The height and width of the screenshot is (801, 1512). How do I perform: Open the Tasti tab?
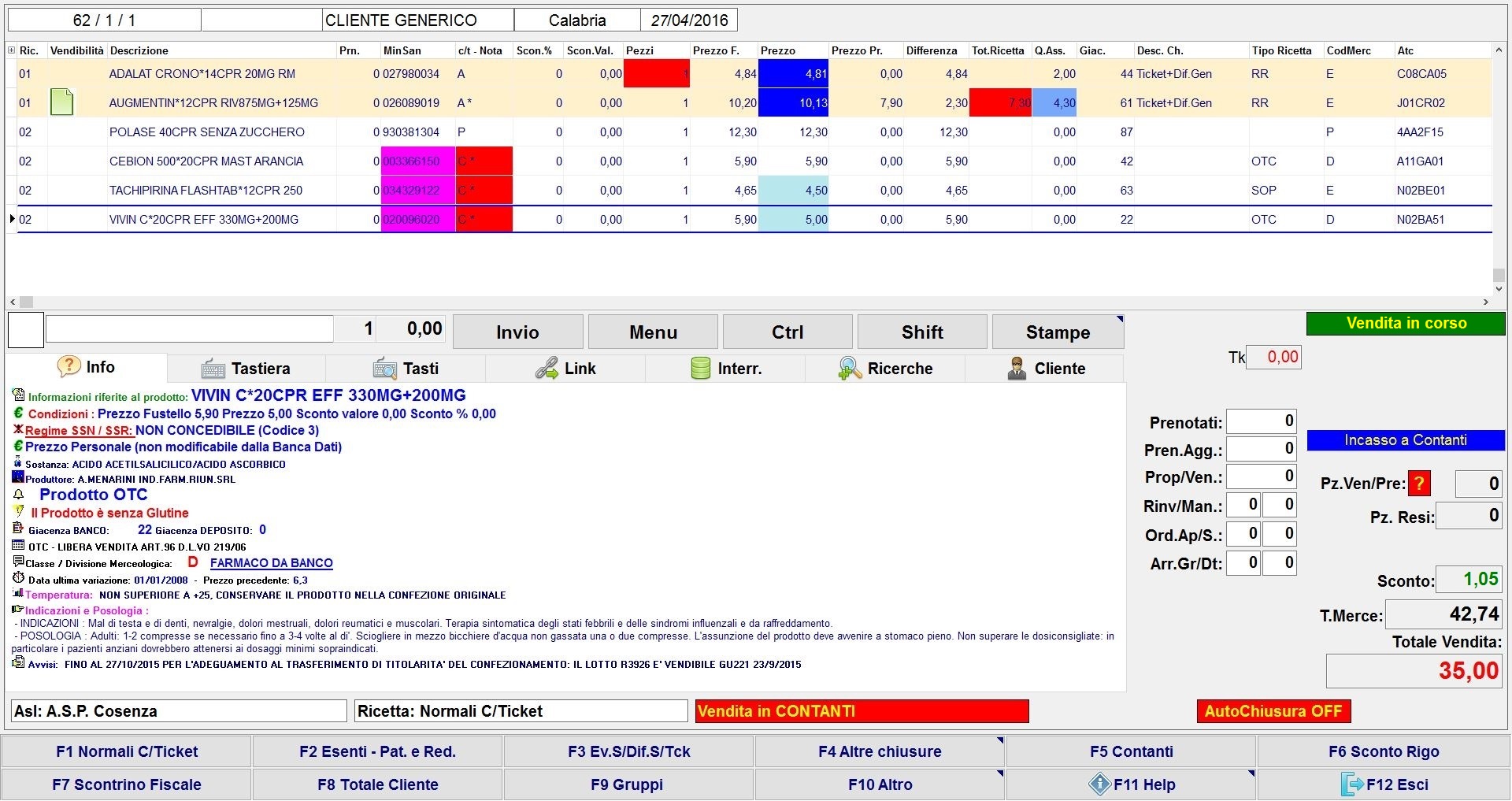(406, 369)
